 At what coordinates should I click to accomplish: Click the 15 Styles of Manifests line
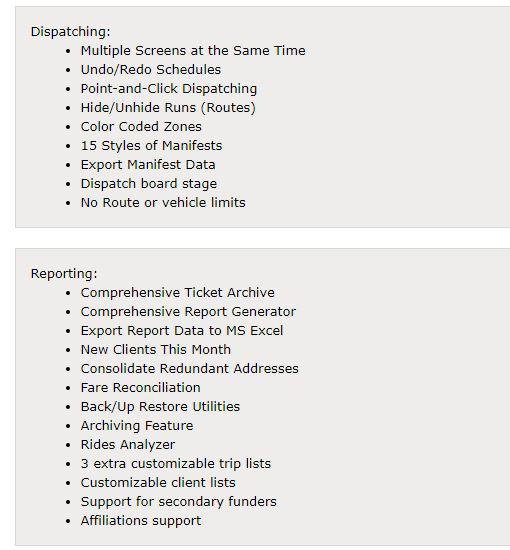point(151,145)
